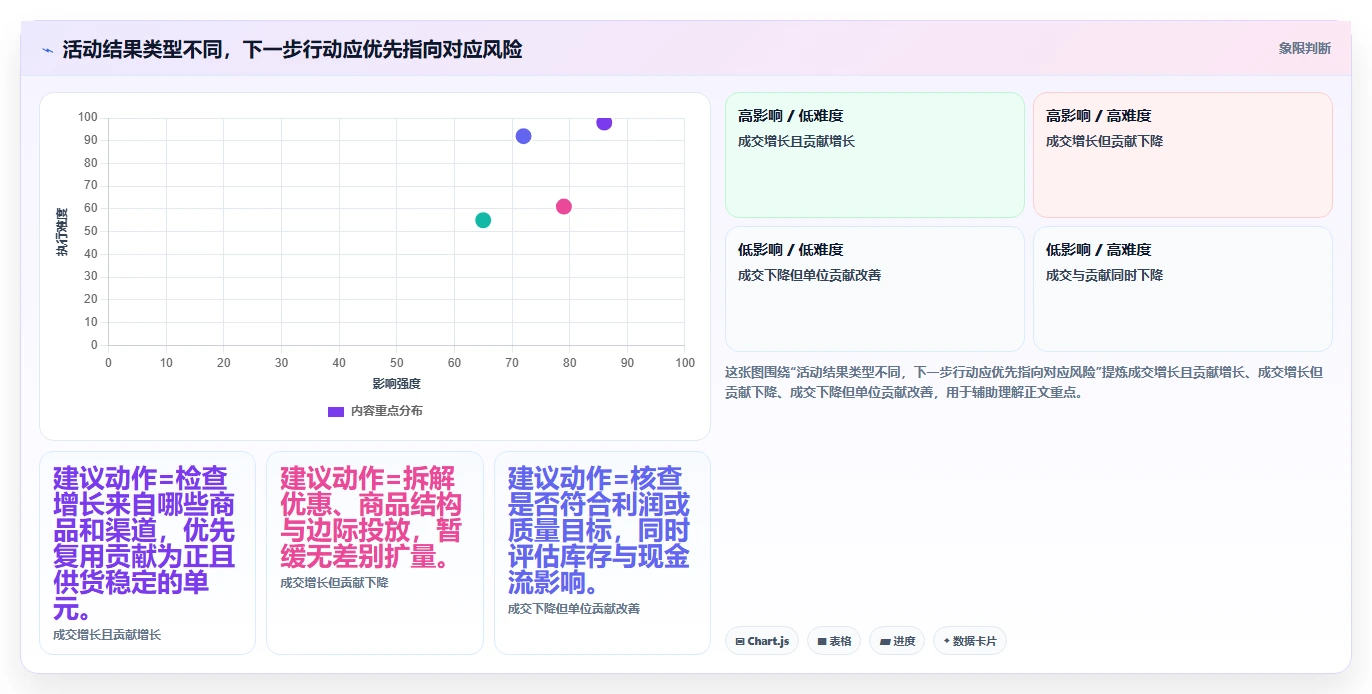The image size is (1372, 694).
Task: Click the 数据卡片 tag chip
Action: click(970, 641)
